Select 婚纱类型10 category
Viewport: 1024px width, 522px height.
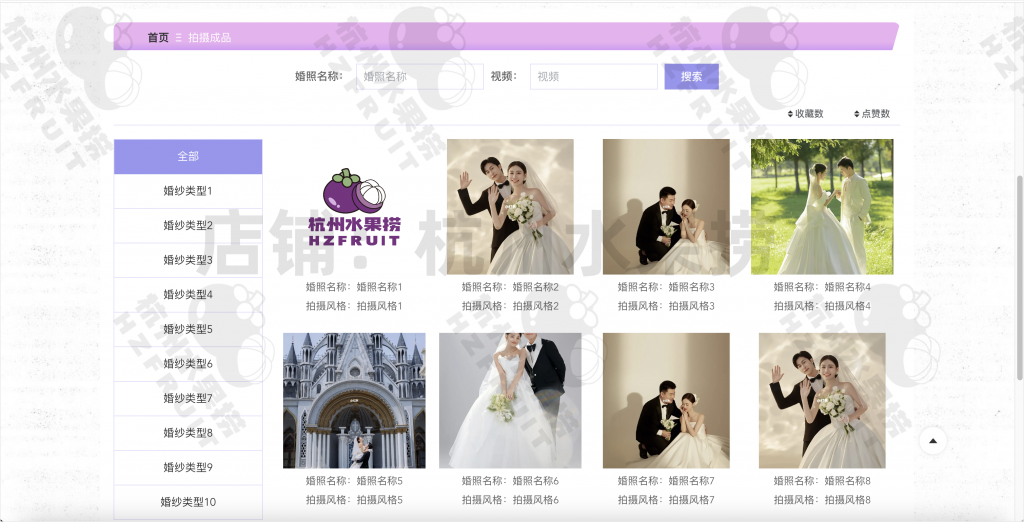(x=188, y=502)
